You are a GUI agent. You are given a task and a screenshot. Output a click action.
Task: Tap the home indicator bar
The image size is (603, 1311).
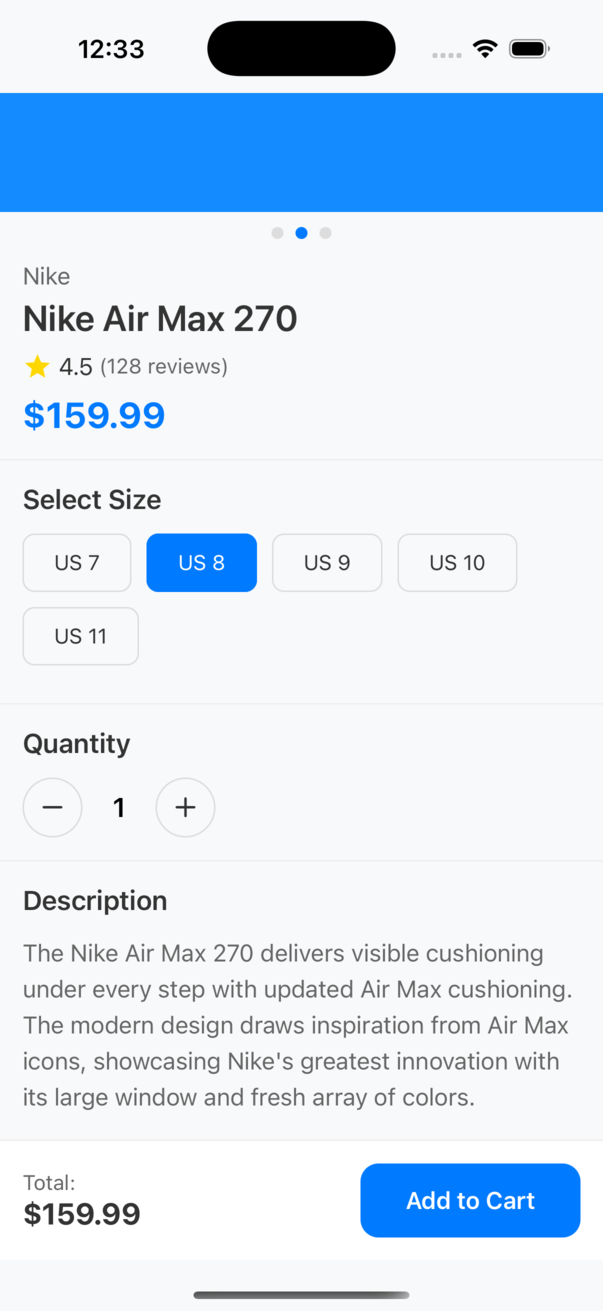(x=301, y=1295)
